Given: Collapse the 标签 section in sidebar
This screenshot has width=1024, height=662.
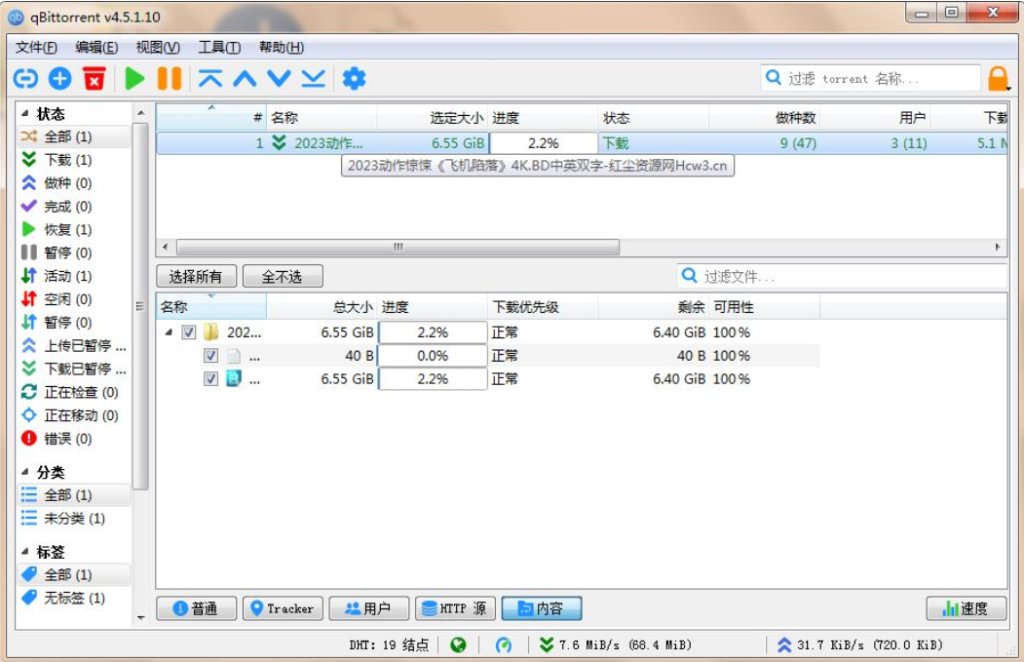Looking at the screenshot, I should [x=25, y=551].
